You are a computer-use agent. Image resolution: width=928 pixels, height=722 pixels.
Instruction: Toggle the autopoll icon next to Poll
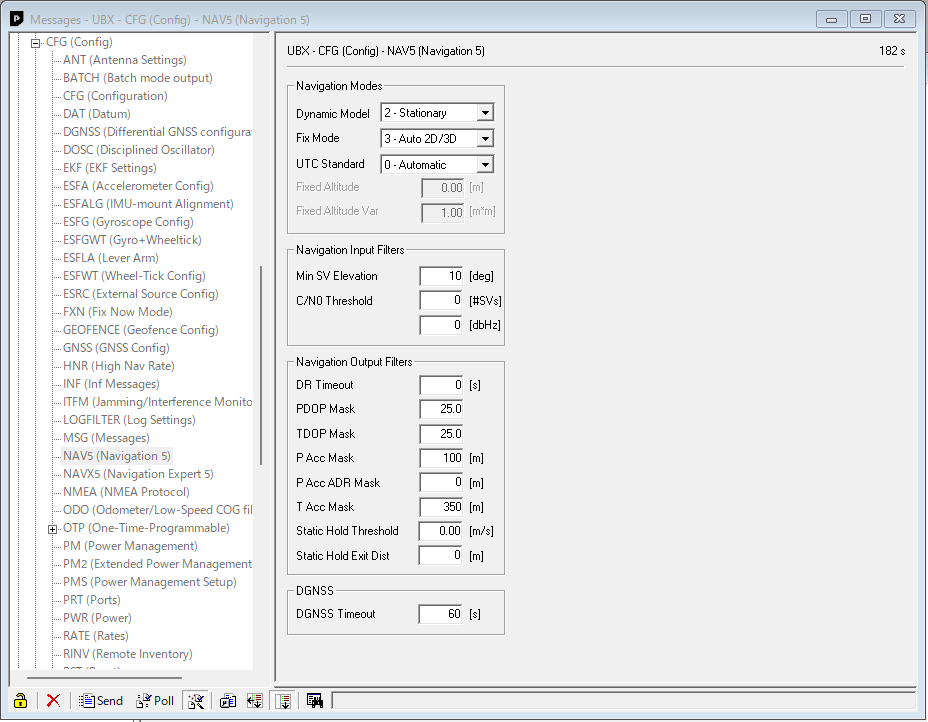click(196, 701)
